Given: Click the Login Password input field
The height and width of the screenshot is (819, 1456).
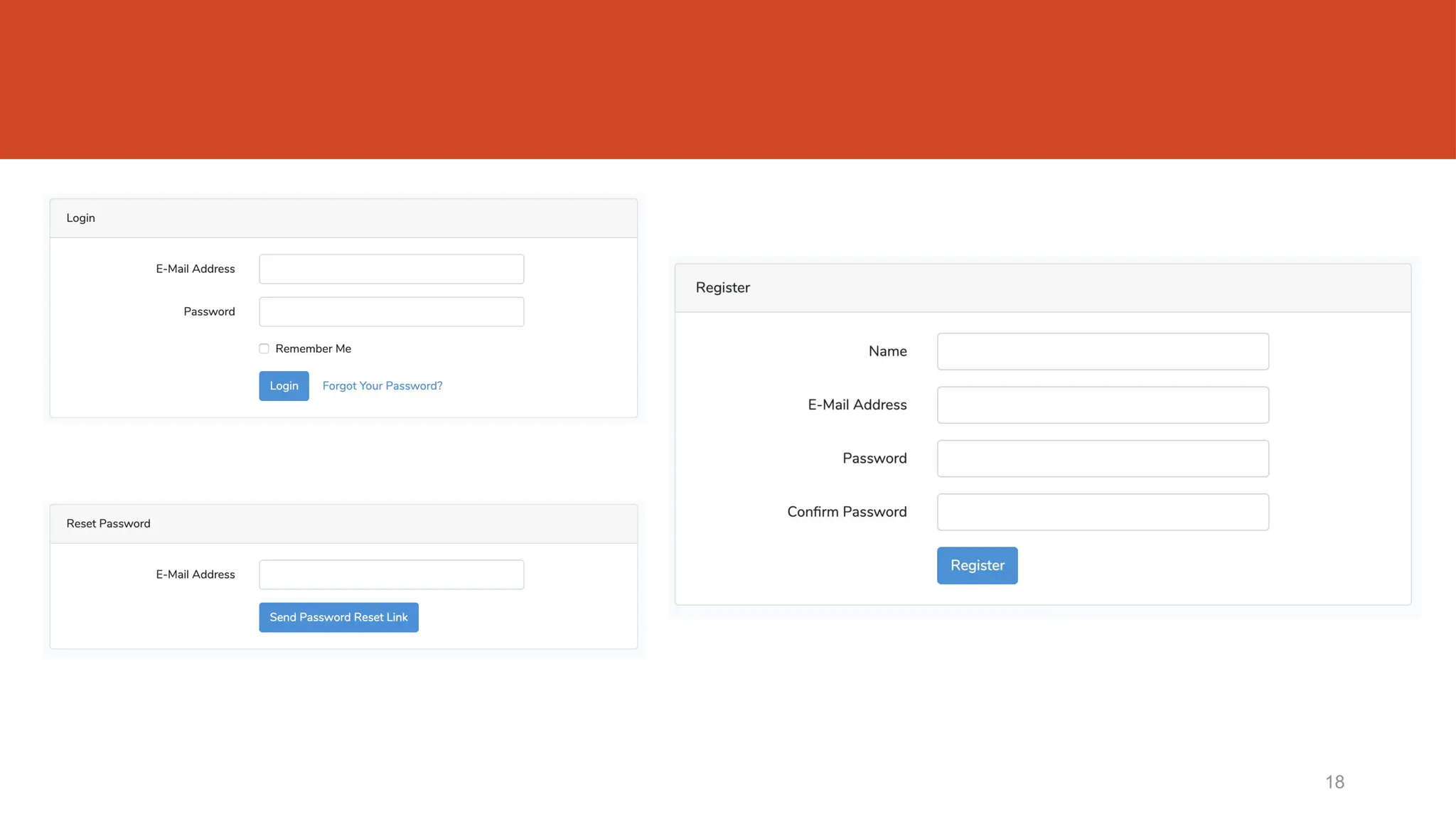Looking at the screenshot, I should 391,311.
